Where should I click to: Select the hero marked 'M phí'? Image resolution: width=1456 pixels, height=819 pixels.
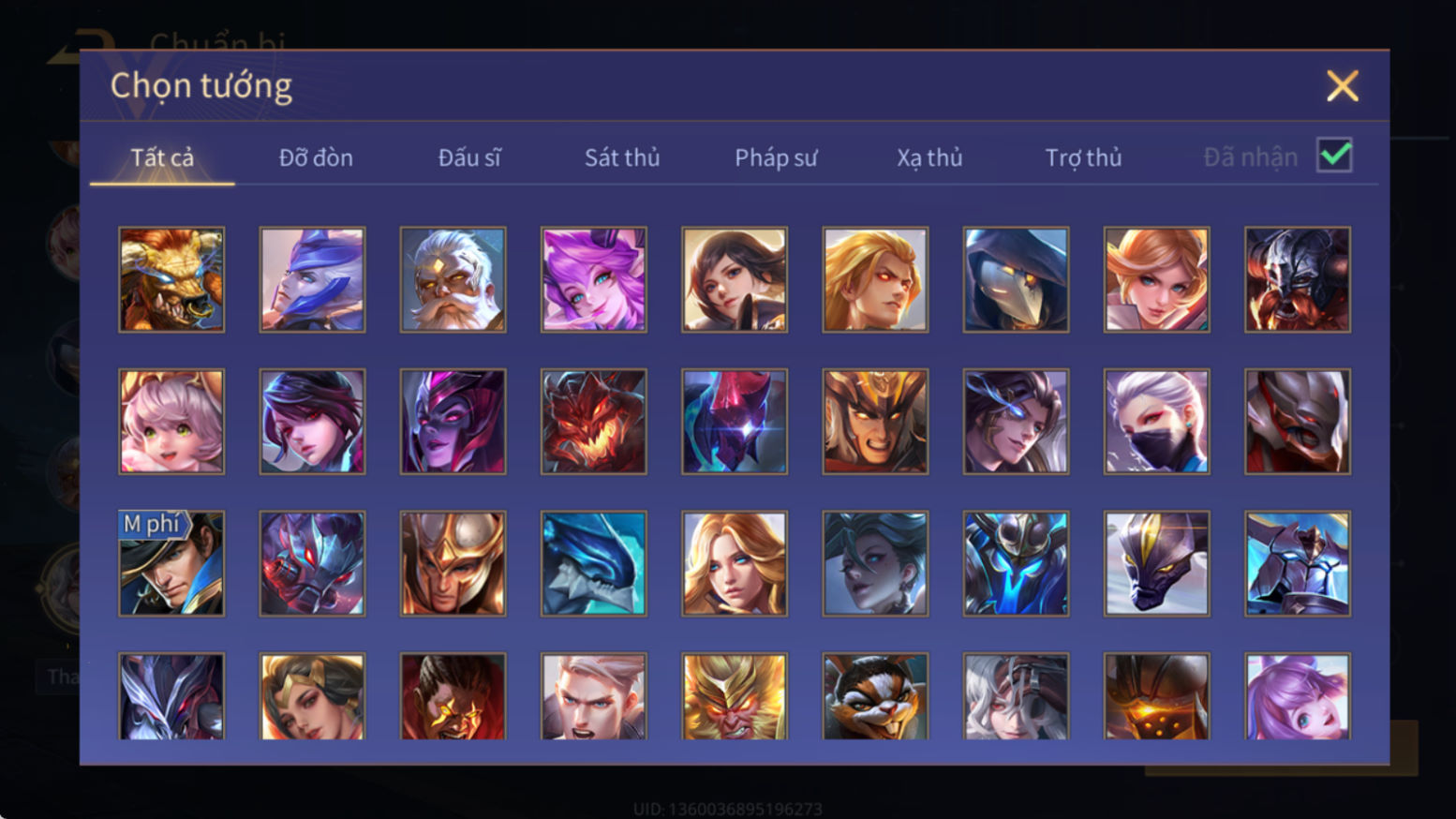pos(171,563)
